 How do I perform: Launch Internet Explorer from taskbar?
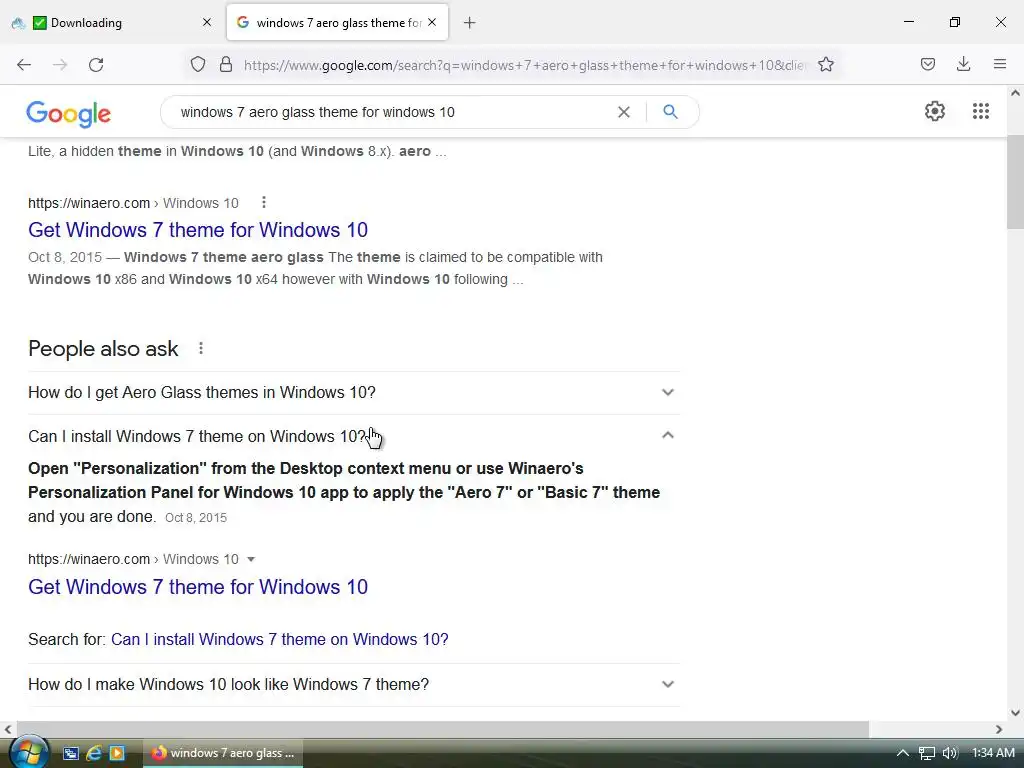coord(94,753)
